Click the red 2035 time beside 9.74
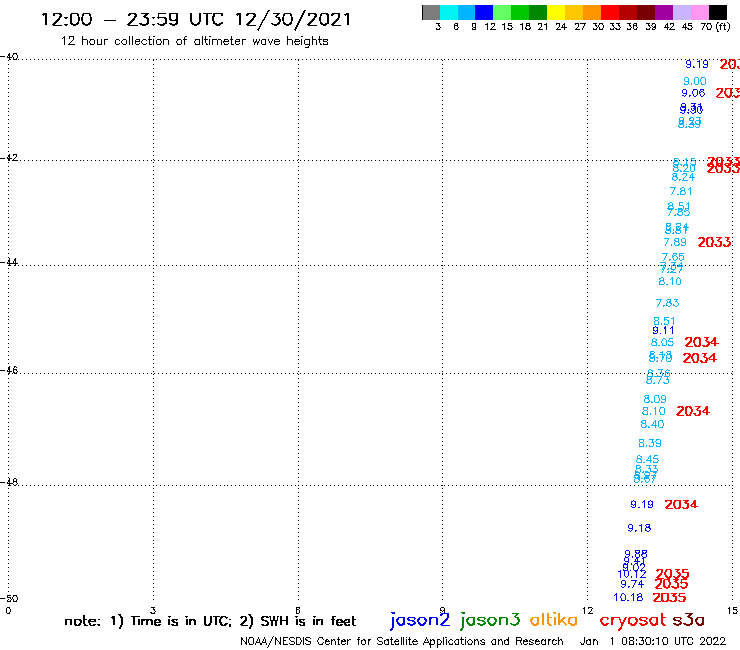Image resolution: width=740 pixels, height=650 pixels. point(672,584)
